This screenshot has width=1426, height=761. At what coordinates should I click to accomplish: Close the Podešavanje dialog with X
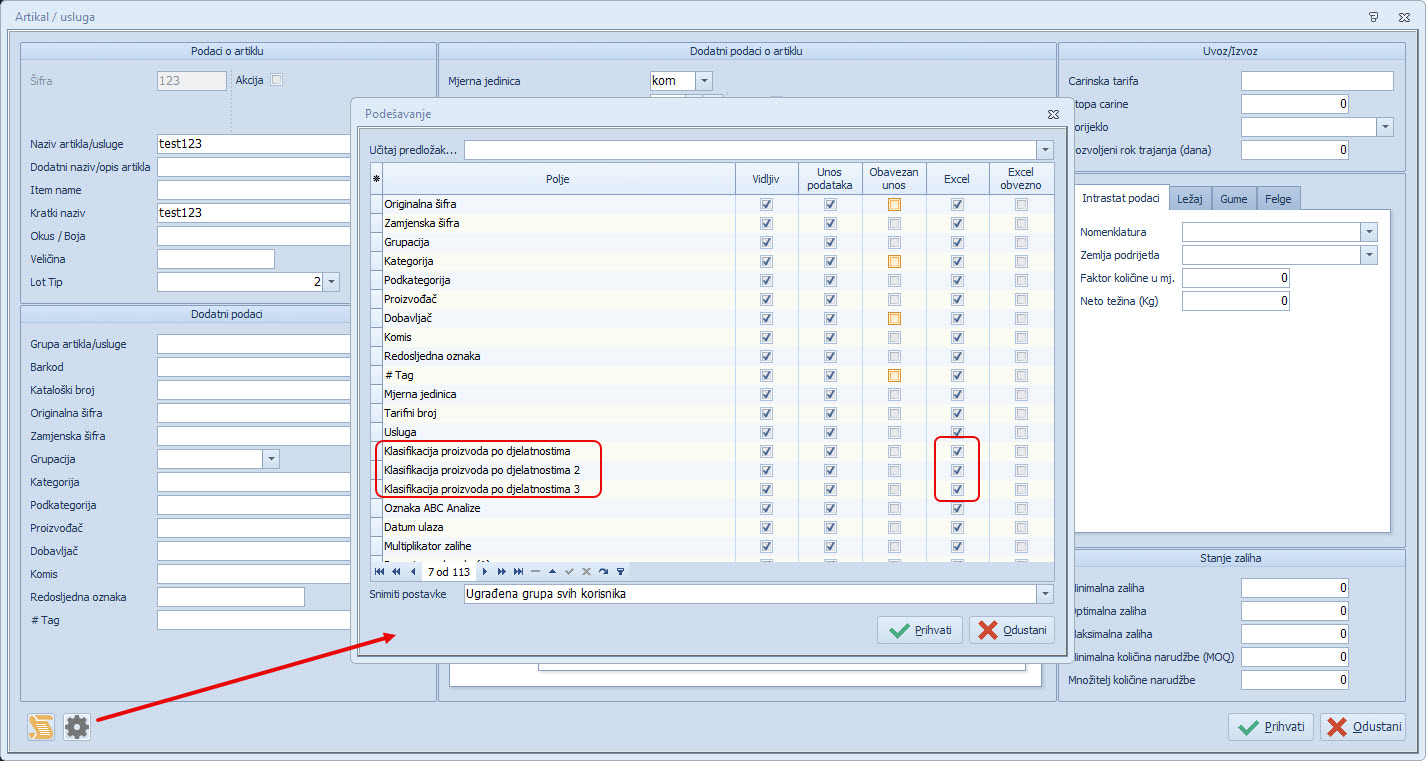1052,115
